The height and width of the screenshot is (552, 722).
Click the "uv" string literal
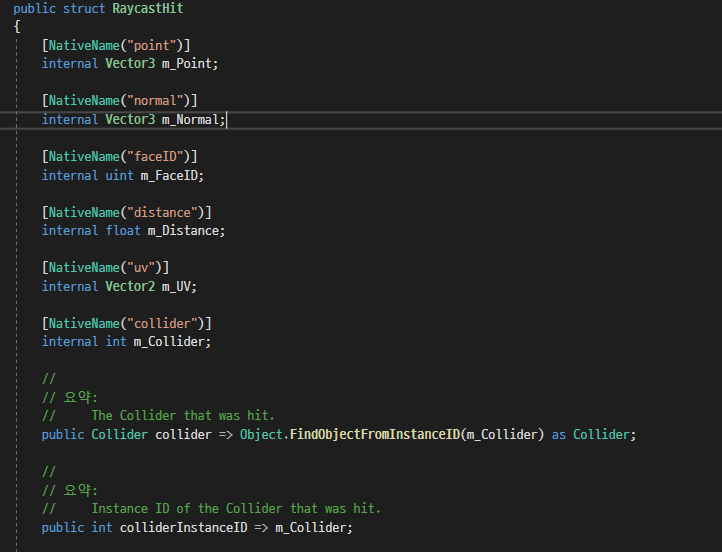141,267
